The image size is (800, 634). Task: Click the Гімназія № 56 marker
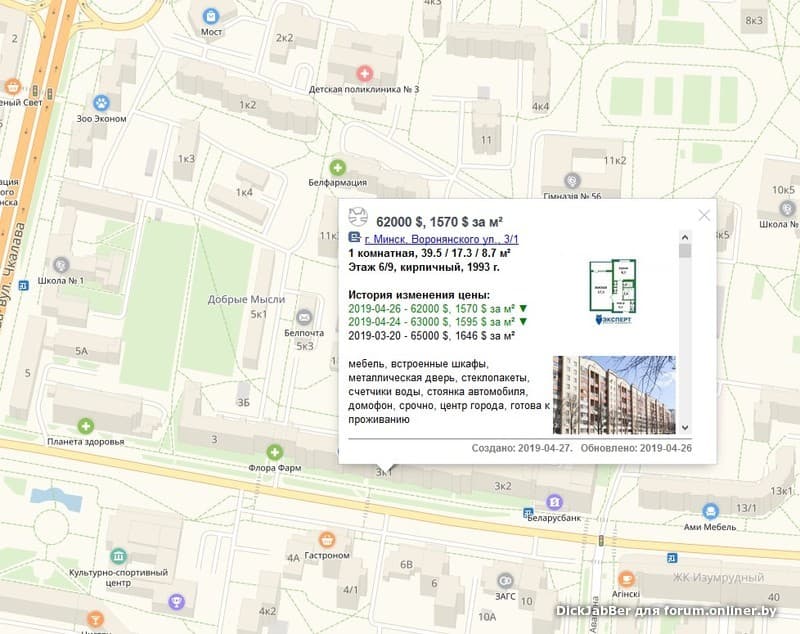[572, 181]
